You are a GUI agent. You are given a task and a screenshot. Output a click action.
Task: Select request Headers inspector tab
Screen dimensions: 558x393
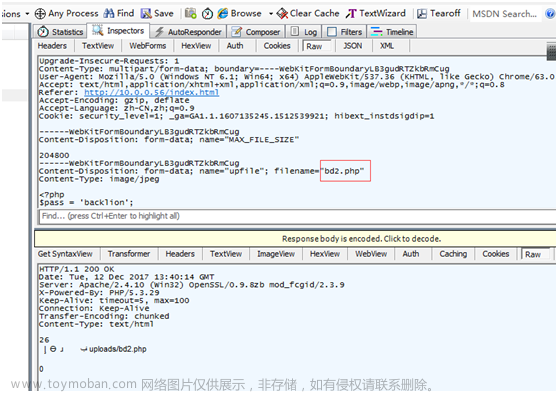click(x=52, y=46)
